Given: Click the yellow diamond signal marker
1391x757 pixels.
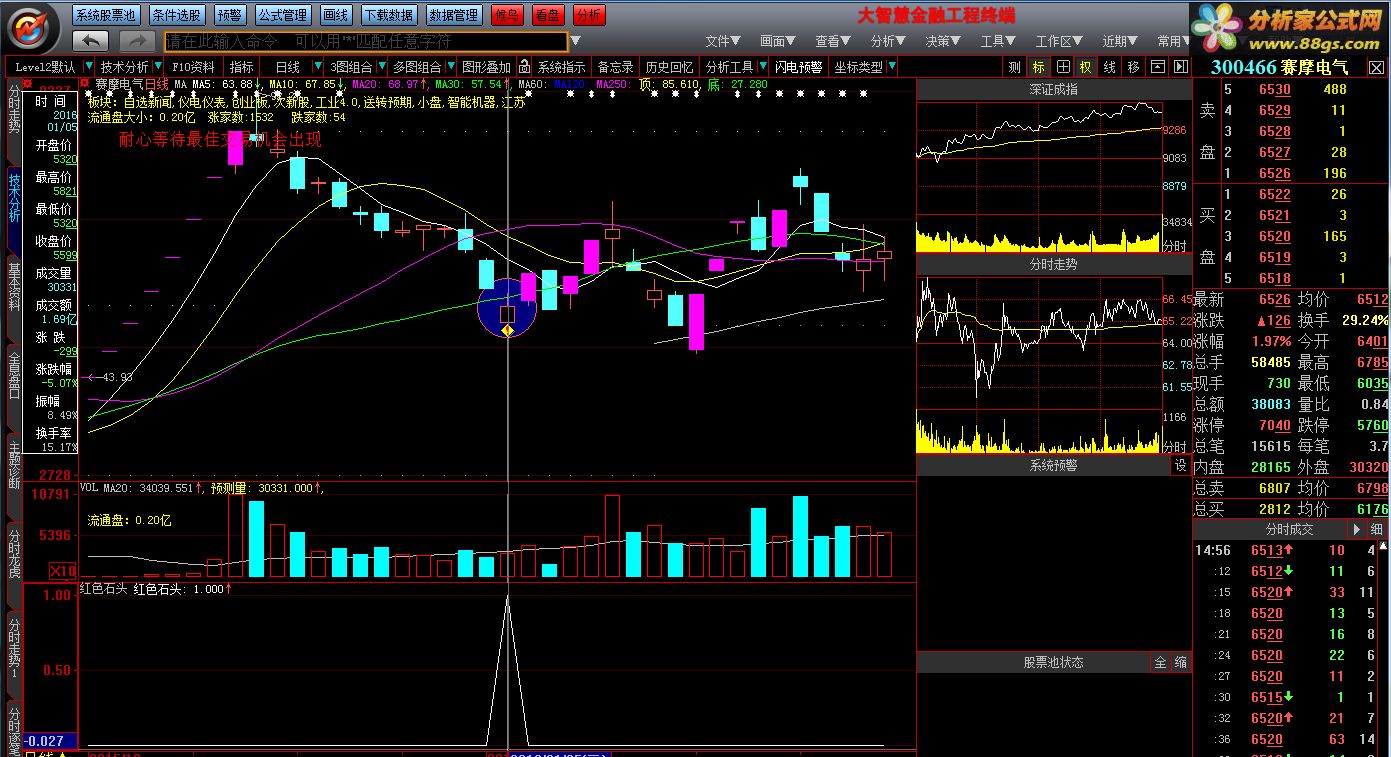Looking at the screenshot, I should tap(507, 331).
